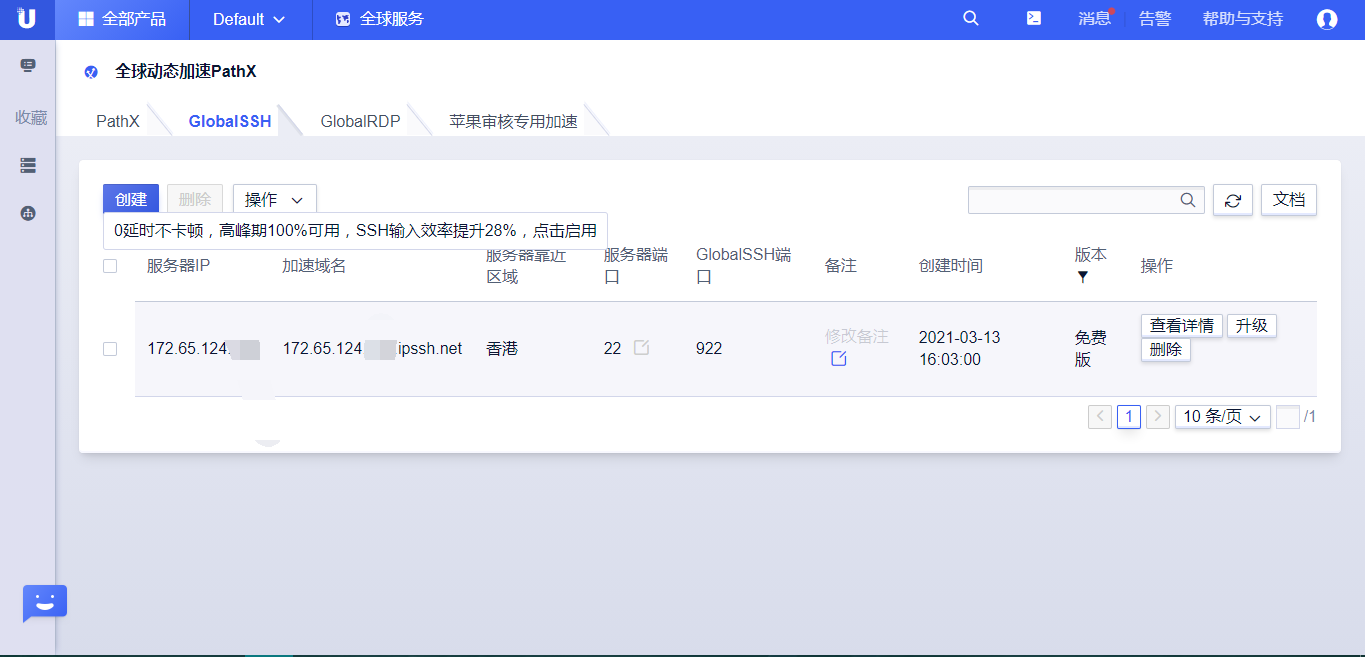This screenshot has height=657, width=1365.
Task: Open the CloudShell terminal icon
Action: 1034,19
